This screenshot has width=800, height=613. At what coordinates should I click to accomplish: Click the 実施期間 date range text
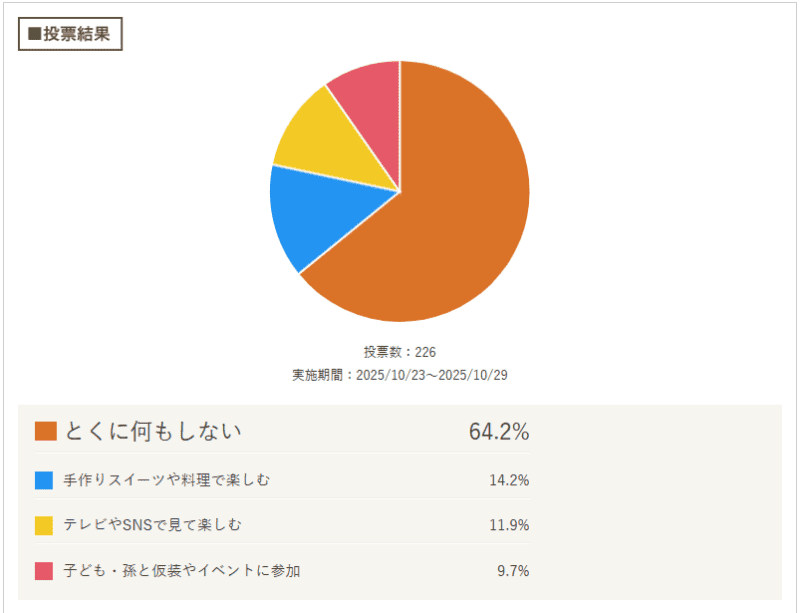click(x=400, y=375)
